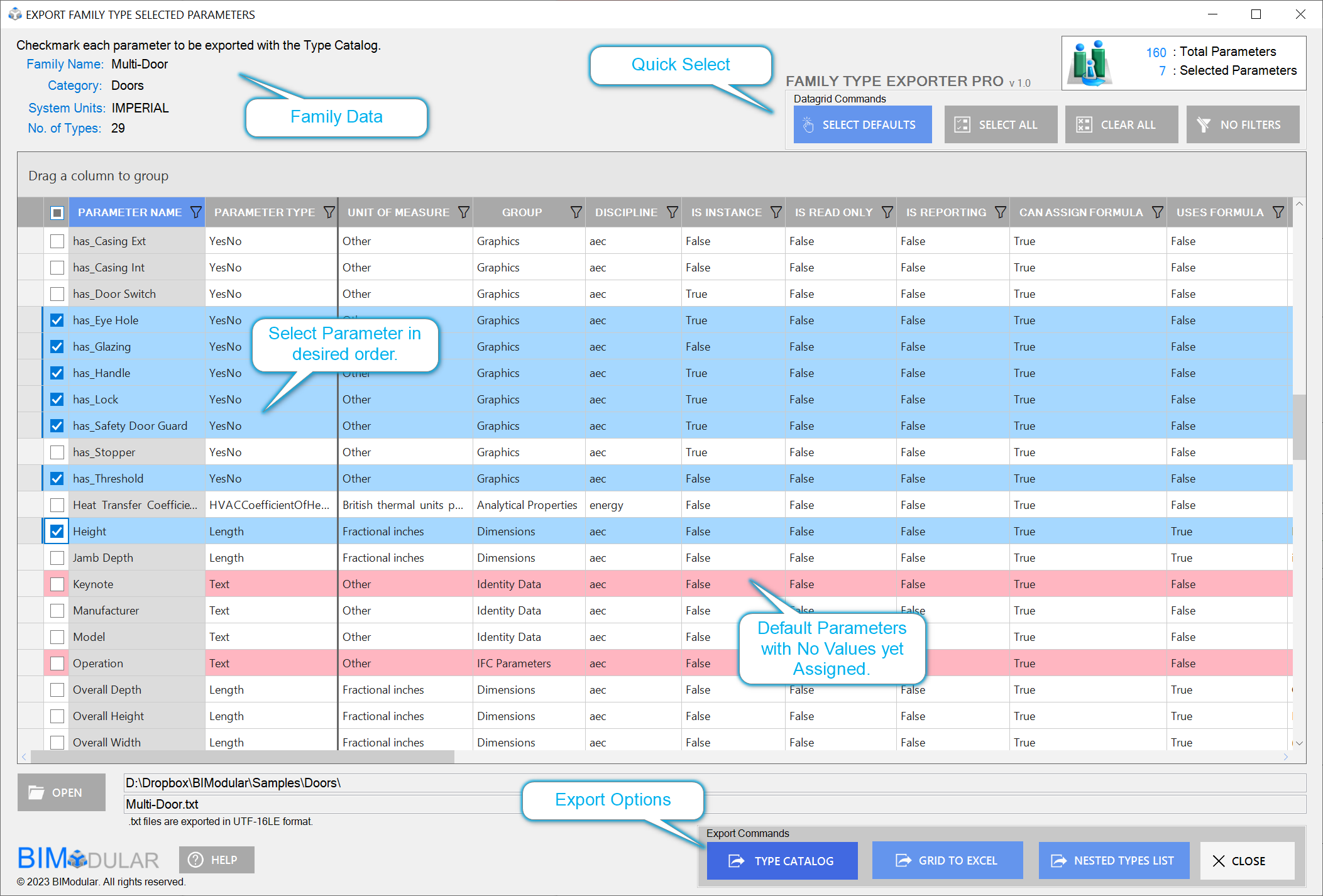Open filter dropdown for IS READ ONLY column
The width and height of the screenshot is (1323, 896).
887,212
